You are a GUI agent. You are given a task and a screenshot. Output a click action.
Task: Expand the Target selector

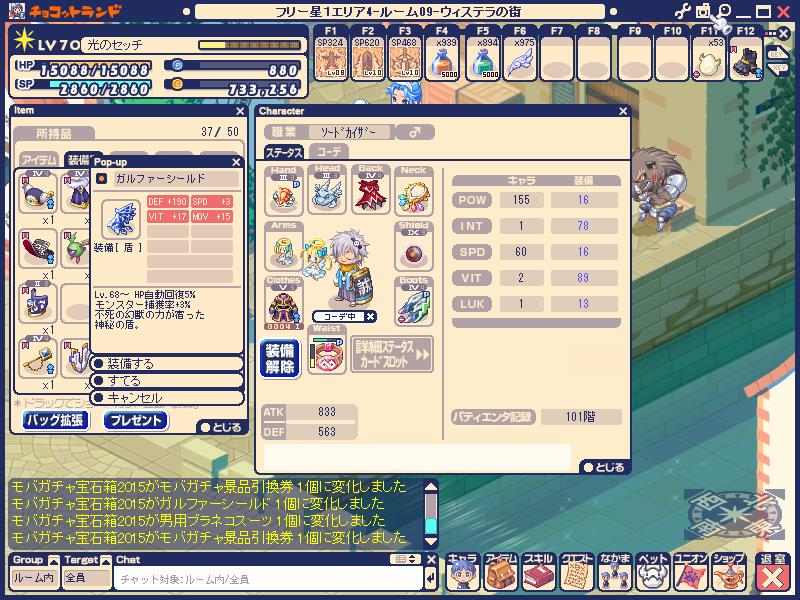point(106,560)
